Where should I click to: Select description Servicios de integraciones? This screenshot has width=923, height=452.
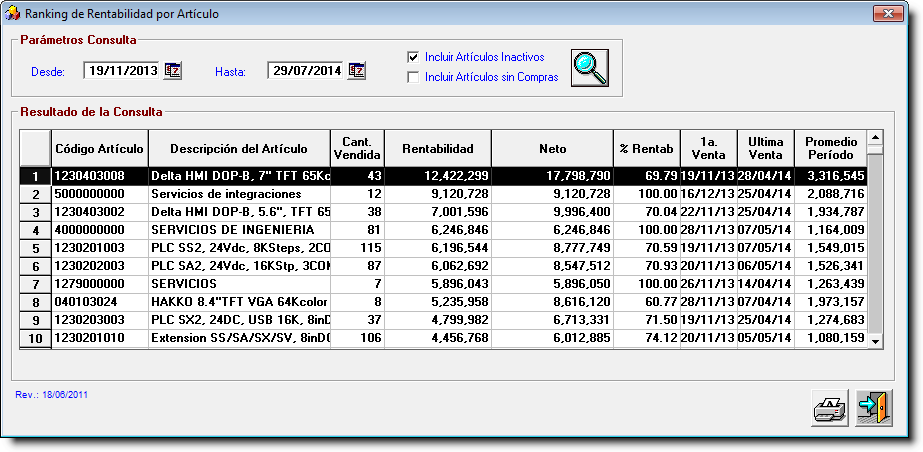[239, 194]
